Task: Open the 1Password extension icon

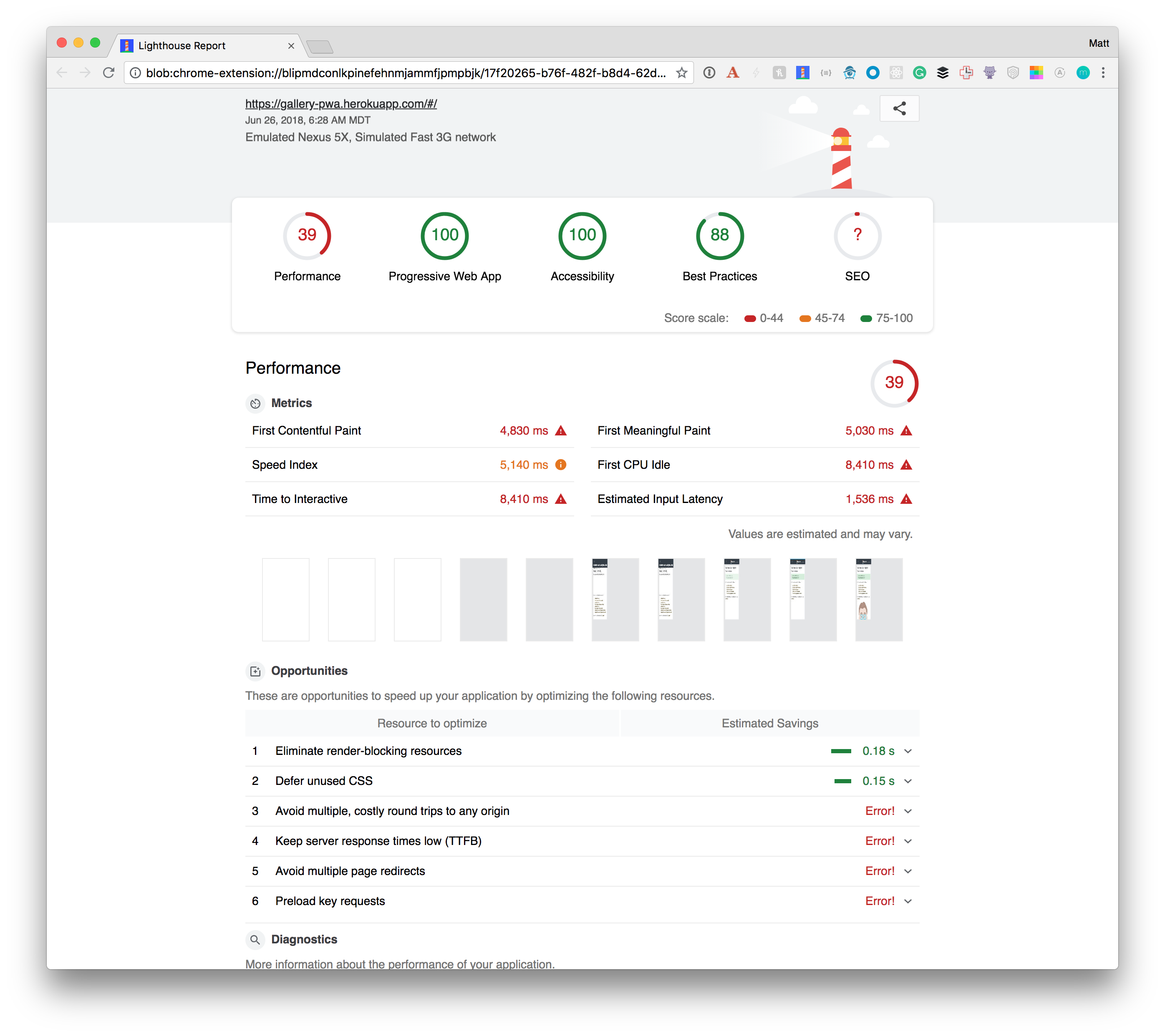Action: tap(709, 73)
